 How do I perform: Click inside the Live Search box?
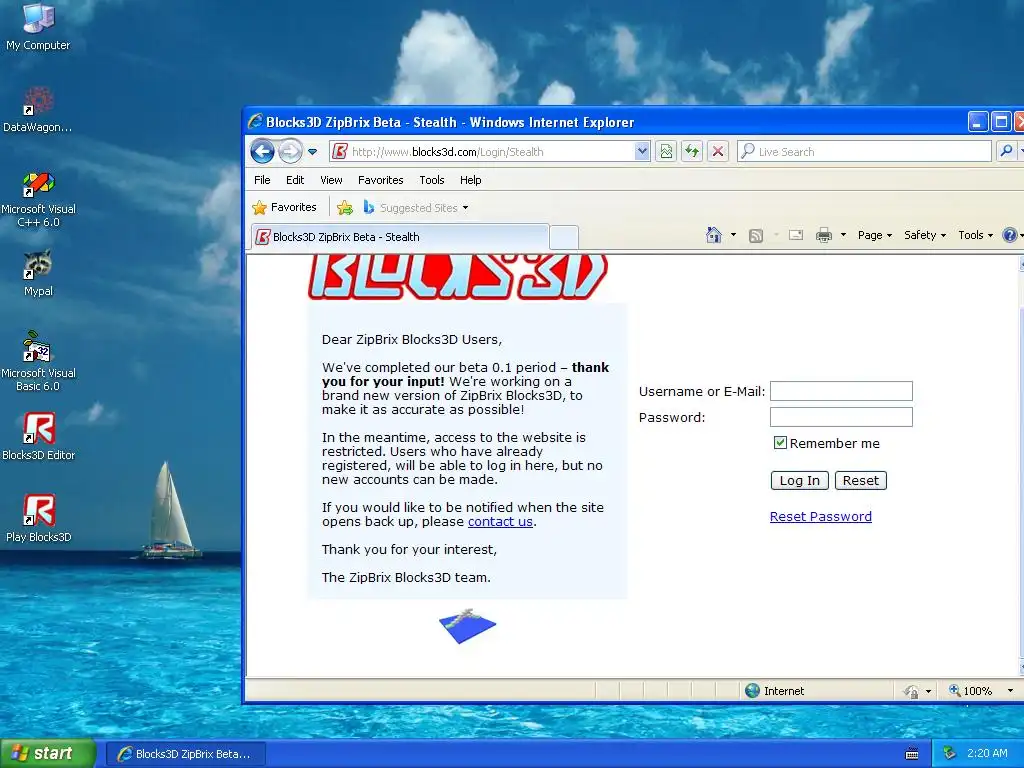point(864,152)
